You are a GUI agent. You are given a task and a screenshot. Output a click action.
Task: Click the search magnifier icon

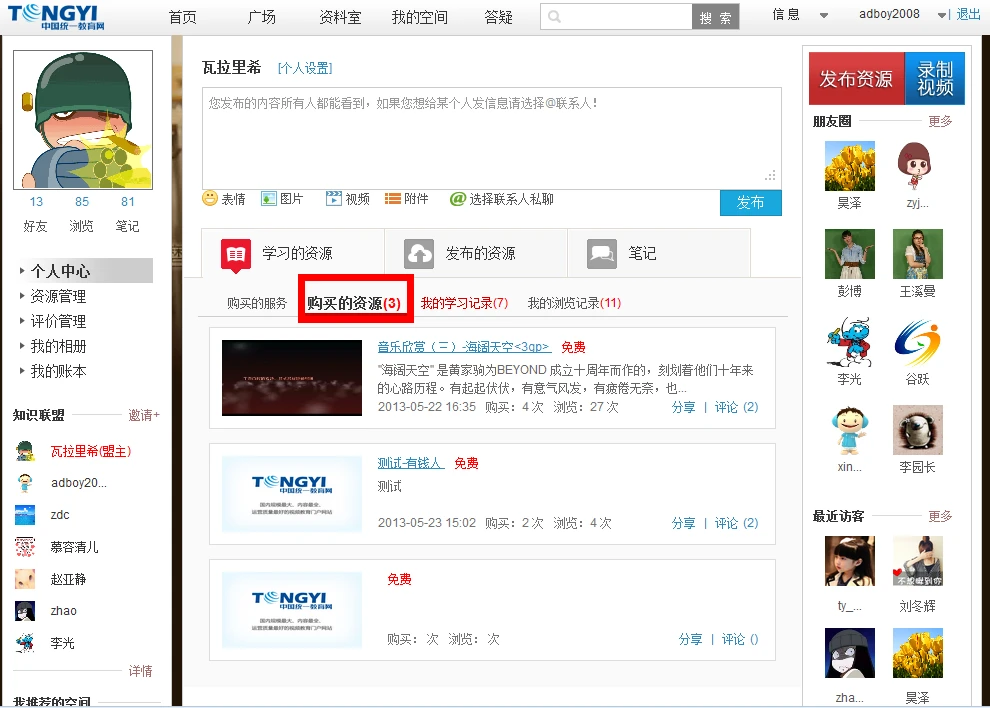[554, 16]
